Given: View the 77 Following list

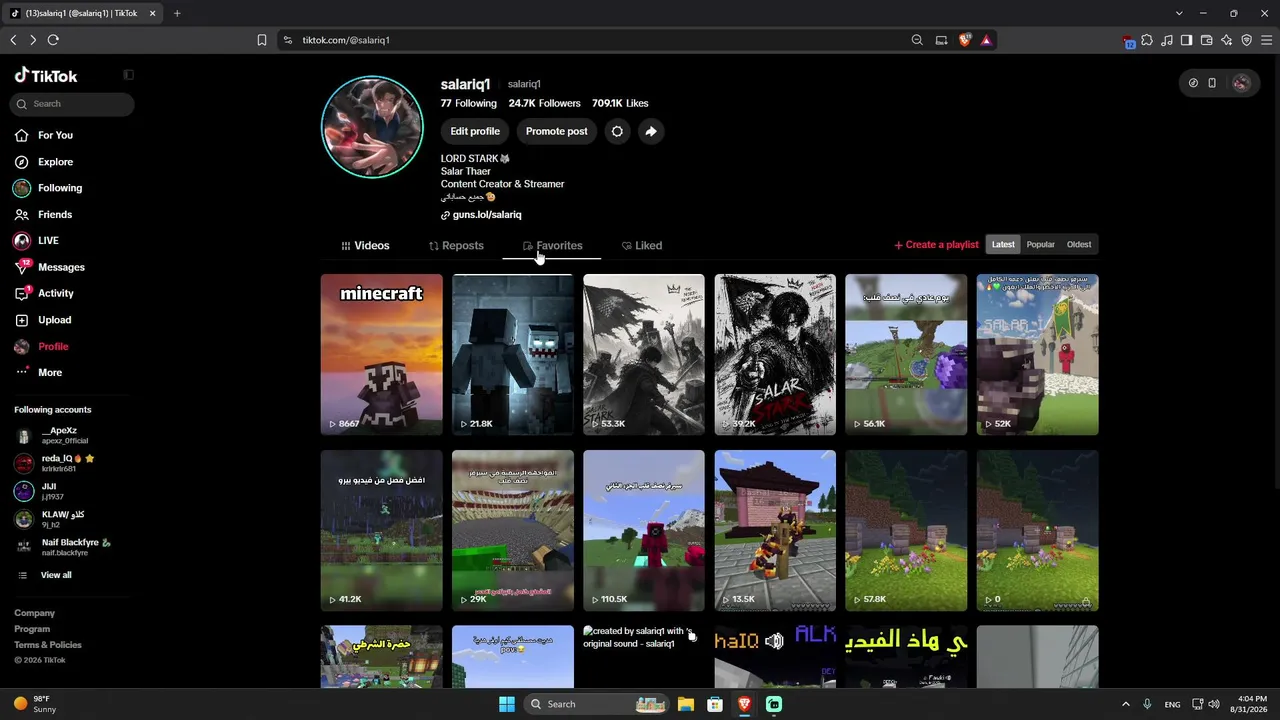Looking at the screenshot, I should pos(469,103).
